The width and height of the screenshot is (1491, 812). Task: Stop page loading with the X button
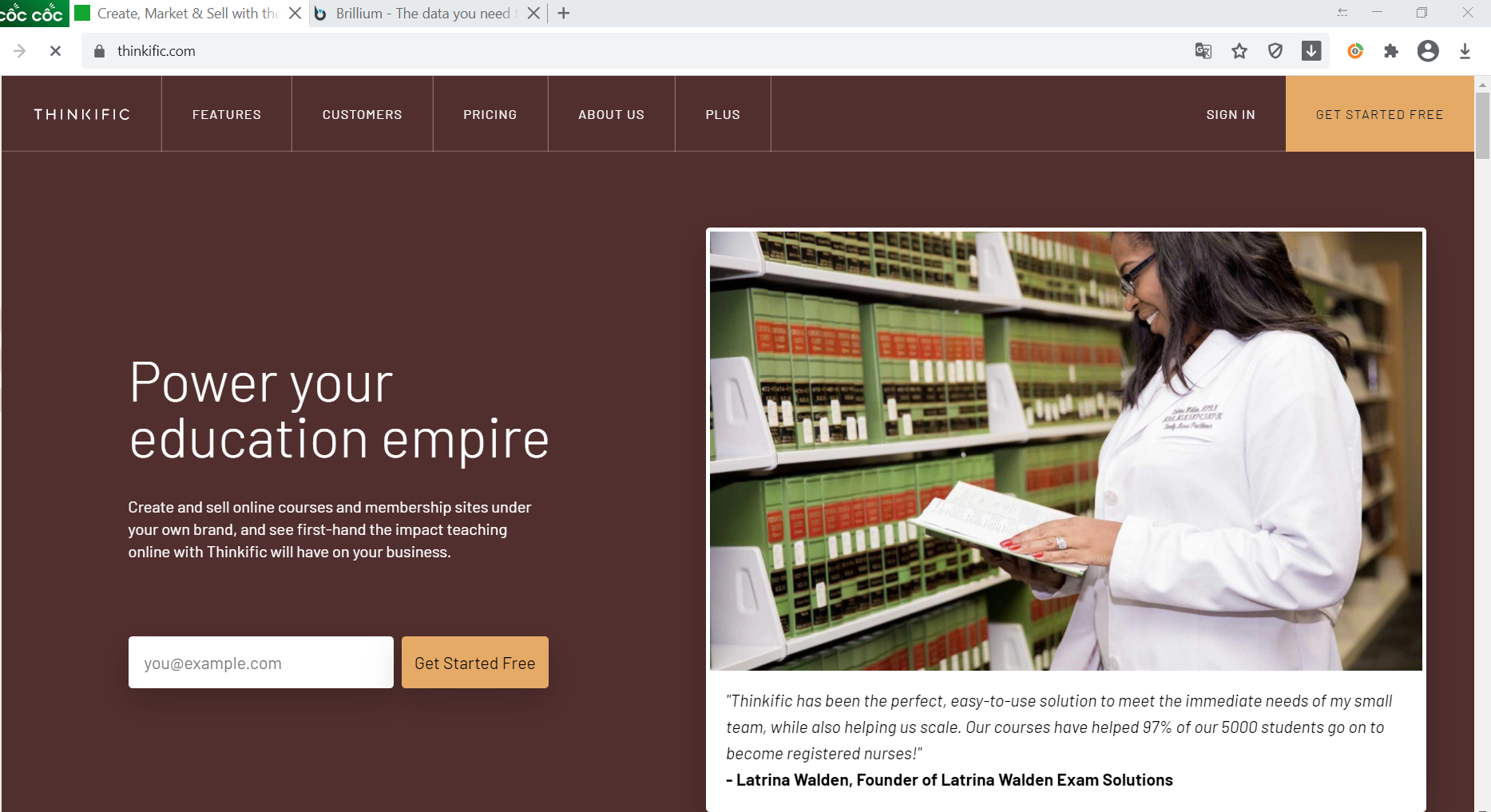click(x=55, y=51)
